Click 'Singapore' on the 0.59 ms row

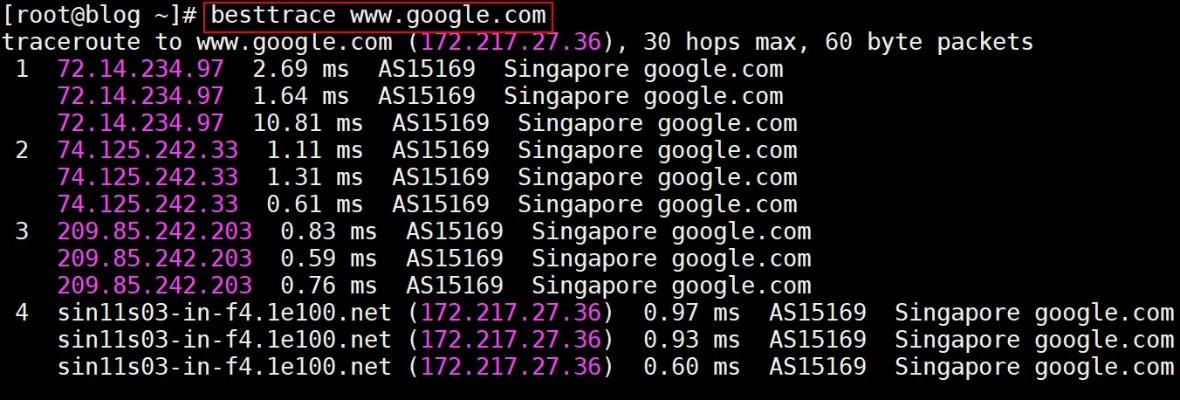[595, 259]
